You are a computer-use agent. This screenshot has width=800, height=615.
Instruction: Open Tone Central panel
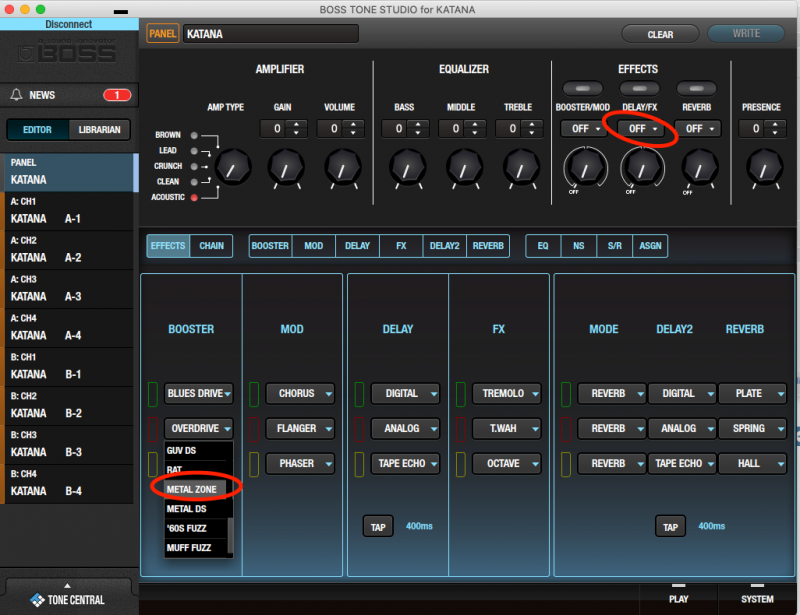click(x=68, y=599)
